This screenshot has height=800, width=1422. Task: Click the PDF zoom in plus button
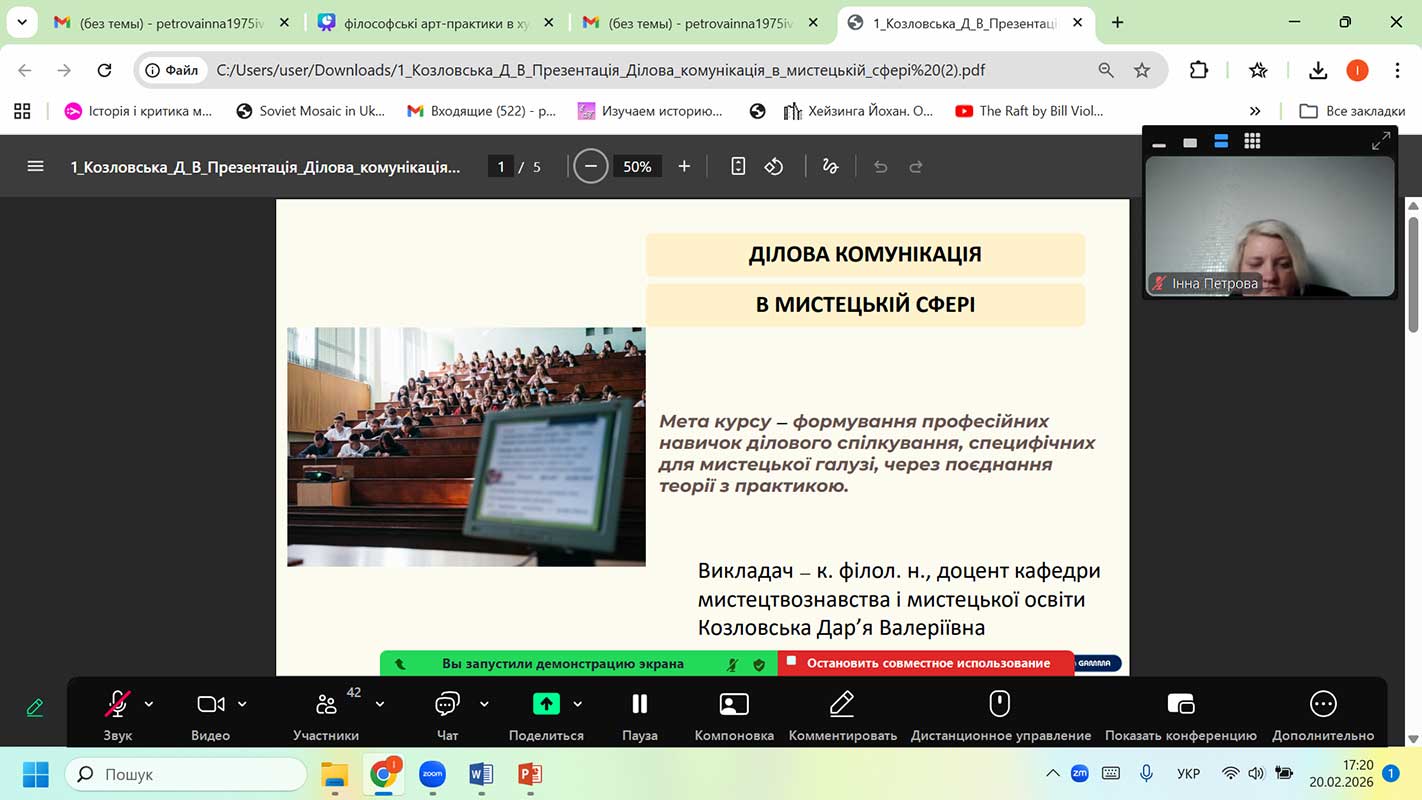pyautogui.click(x=684, y=167)
